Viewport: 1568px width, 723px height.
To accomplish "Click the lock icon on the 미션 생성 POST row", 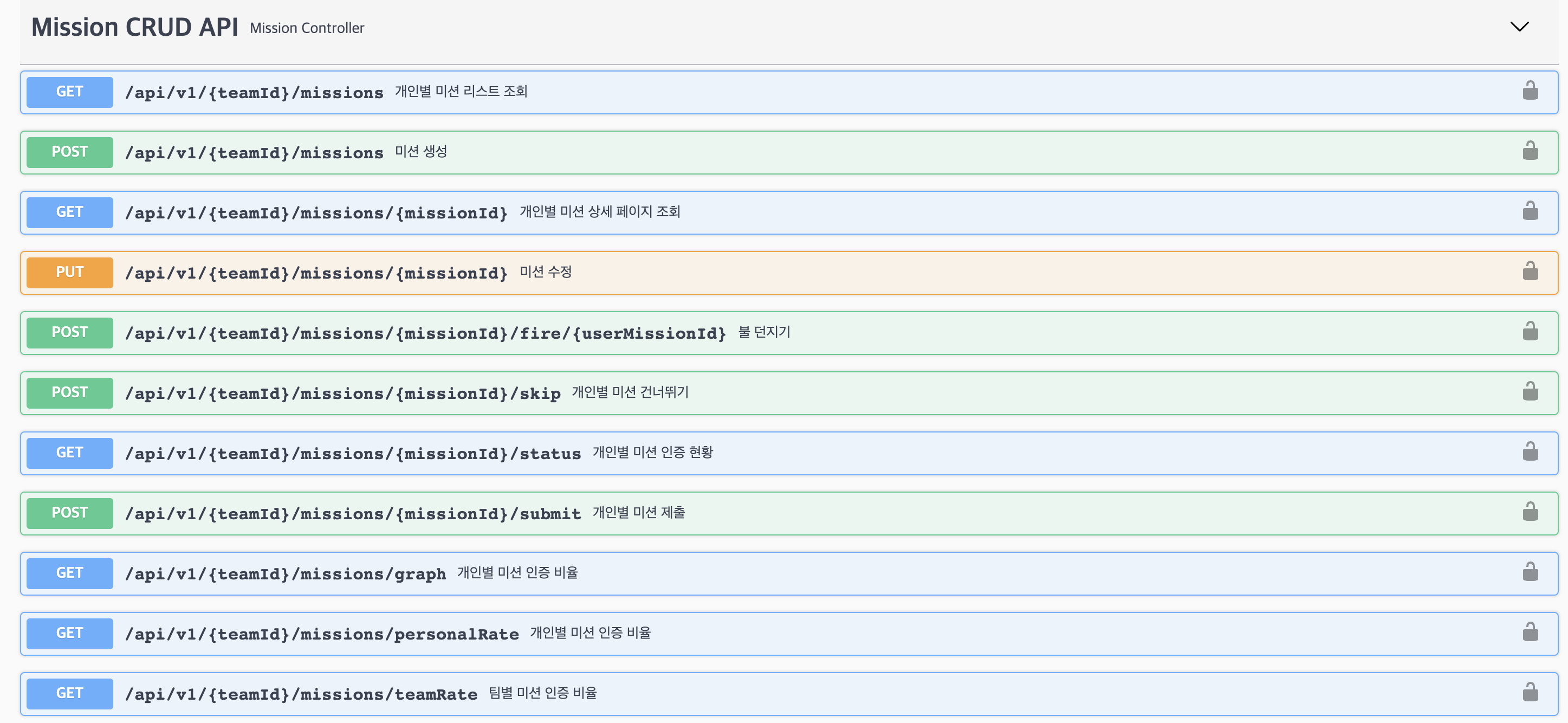I will pyautogui.click(x=1530, y=152).
